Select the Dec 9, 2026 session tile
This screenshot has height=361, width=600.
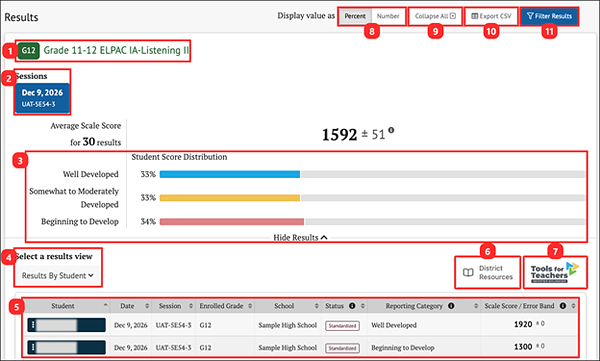coord(42,98)
